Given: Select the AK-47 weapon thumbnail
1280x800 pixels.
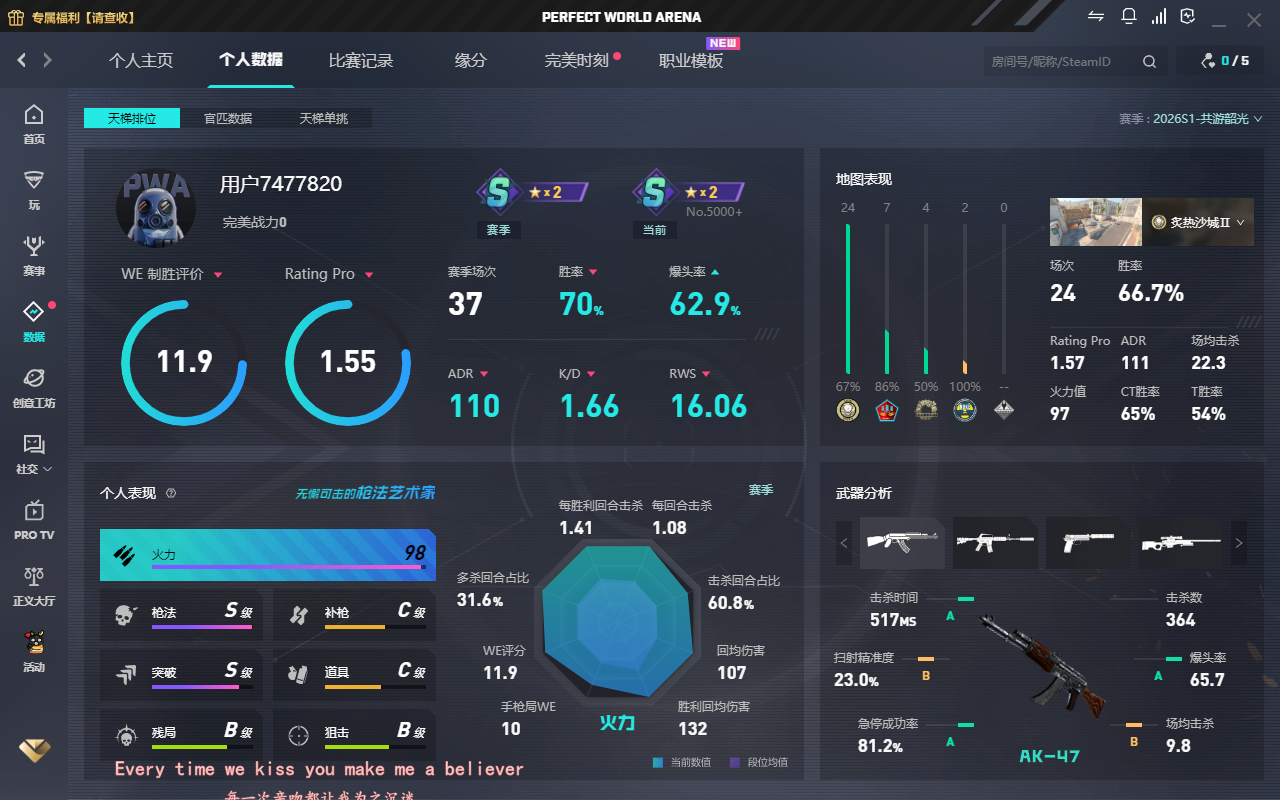Looking at the screenshot, I should tap(902, 542).
